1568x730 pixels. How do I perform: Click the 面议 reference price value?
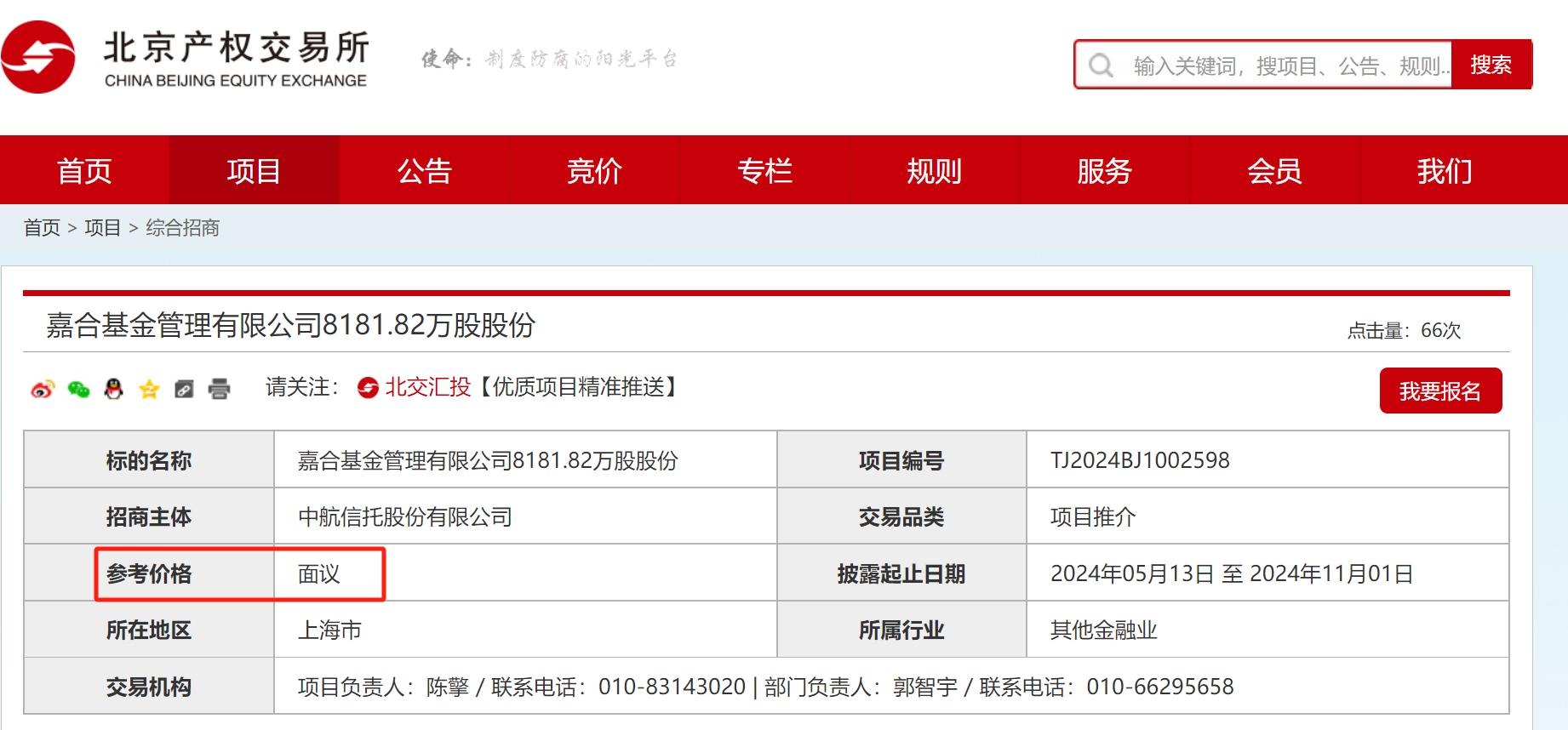tap(319, 573)
